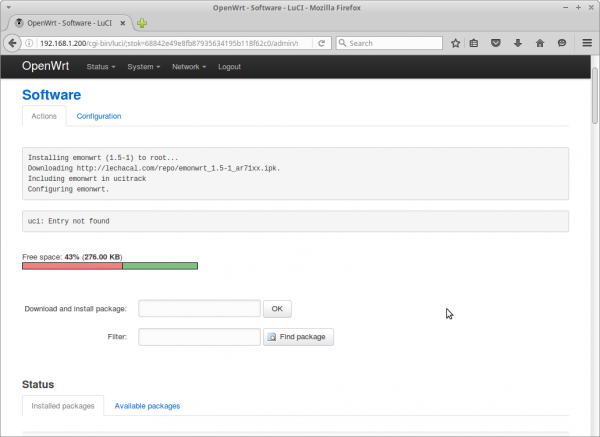Focus the Download and install package field
Screen dimensions: 600x437
[199, 308]
